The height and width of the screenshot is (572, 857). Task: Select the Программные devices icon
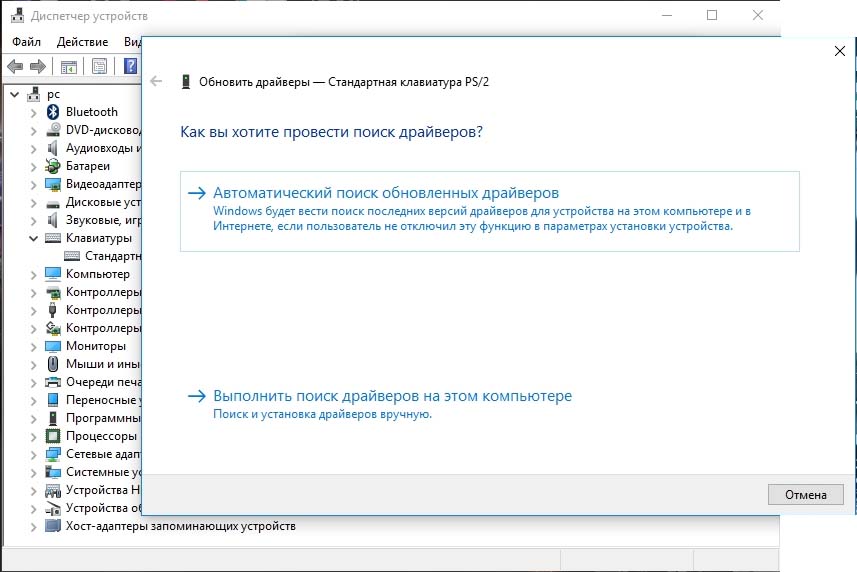coord(53,418)
